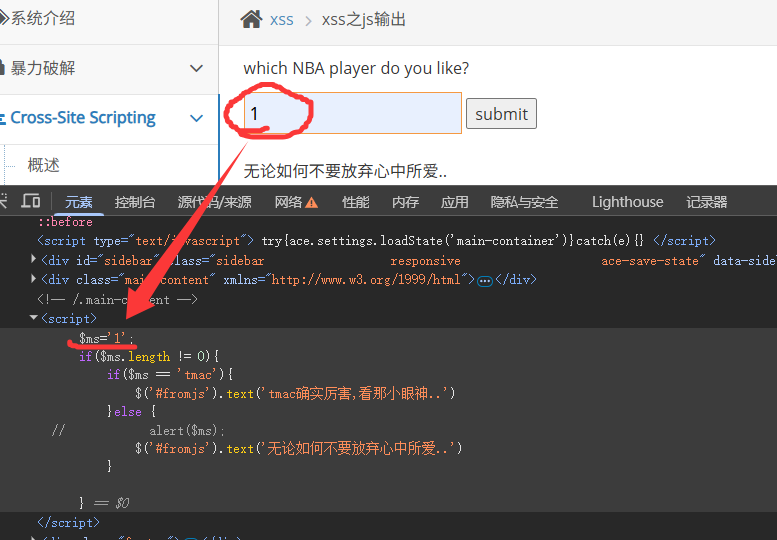Expand the main-content div node
This screenshot has width=777, height=540.
(x=33, y=279)
